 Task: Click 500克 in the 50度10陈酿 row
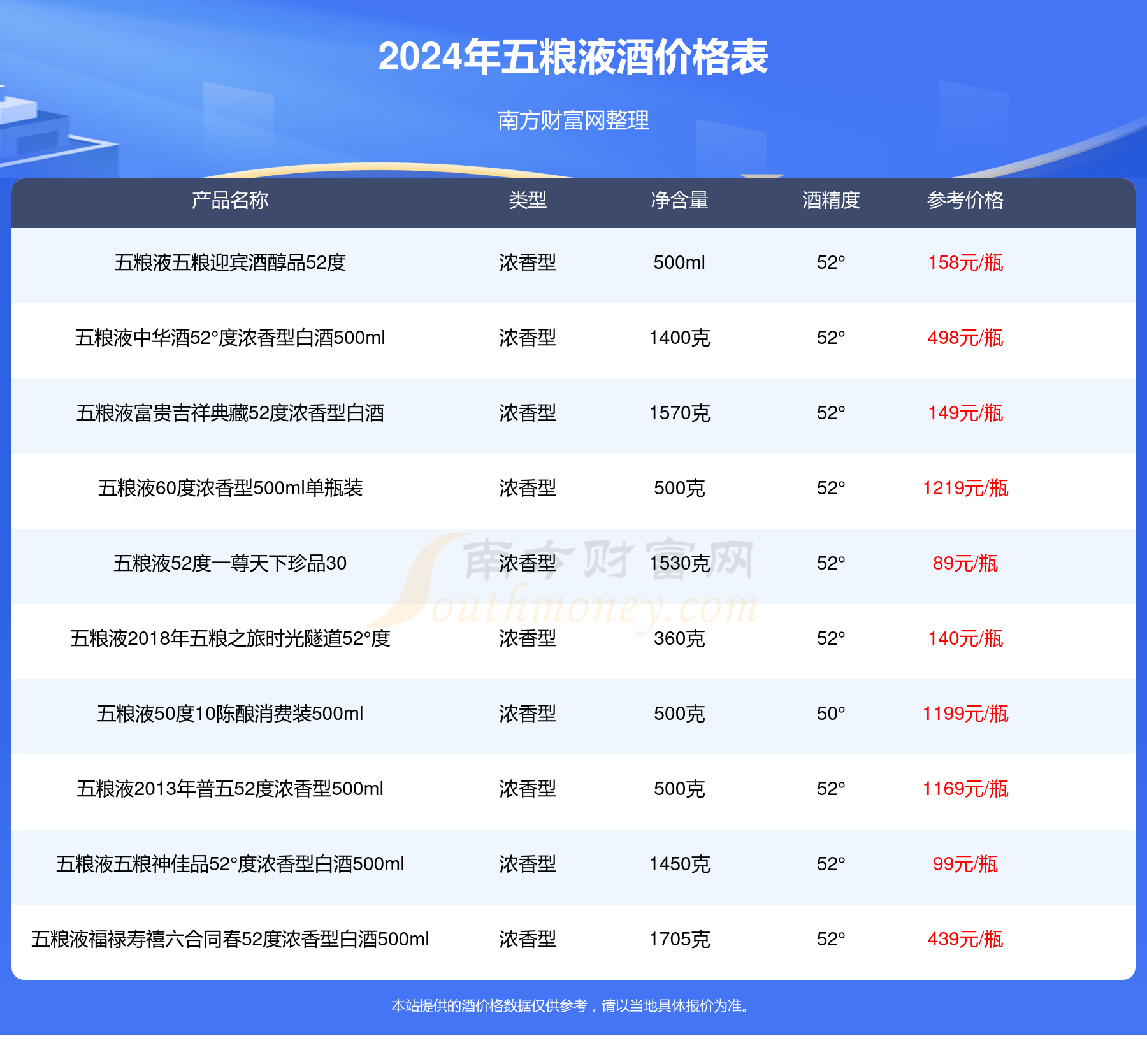(679, 714)
